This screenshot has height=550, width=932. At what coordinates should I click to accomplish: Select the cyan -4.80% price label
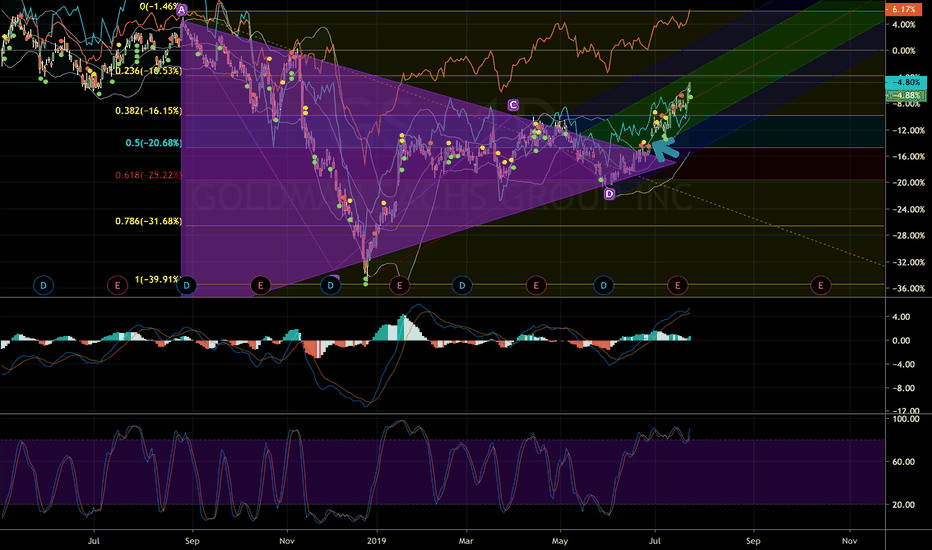905,82
